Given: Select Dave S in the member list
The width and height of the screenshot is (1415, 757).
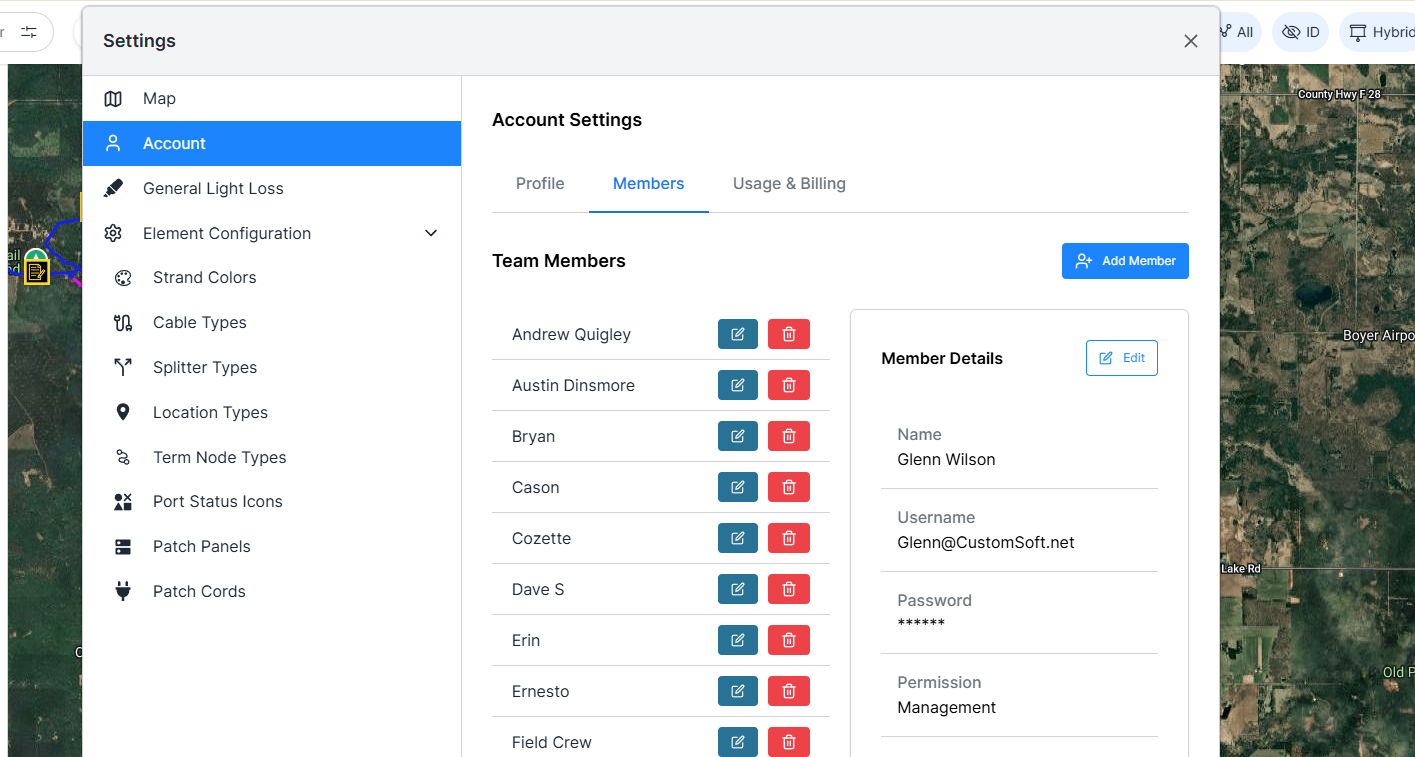Looking at the screenshot, I should coord(538,589).
